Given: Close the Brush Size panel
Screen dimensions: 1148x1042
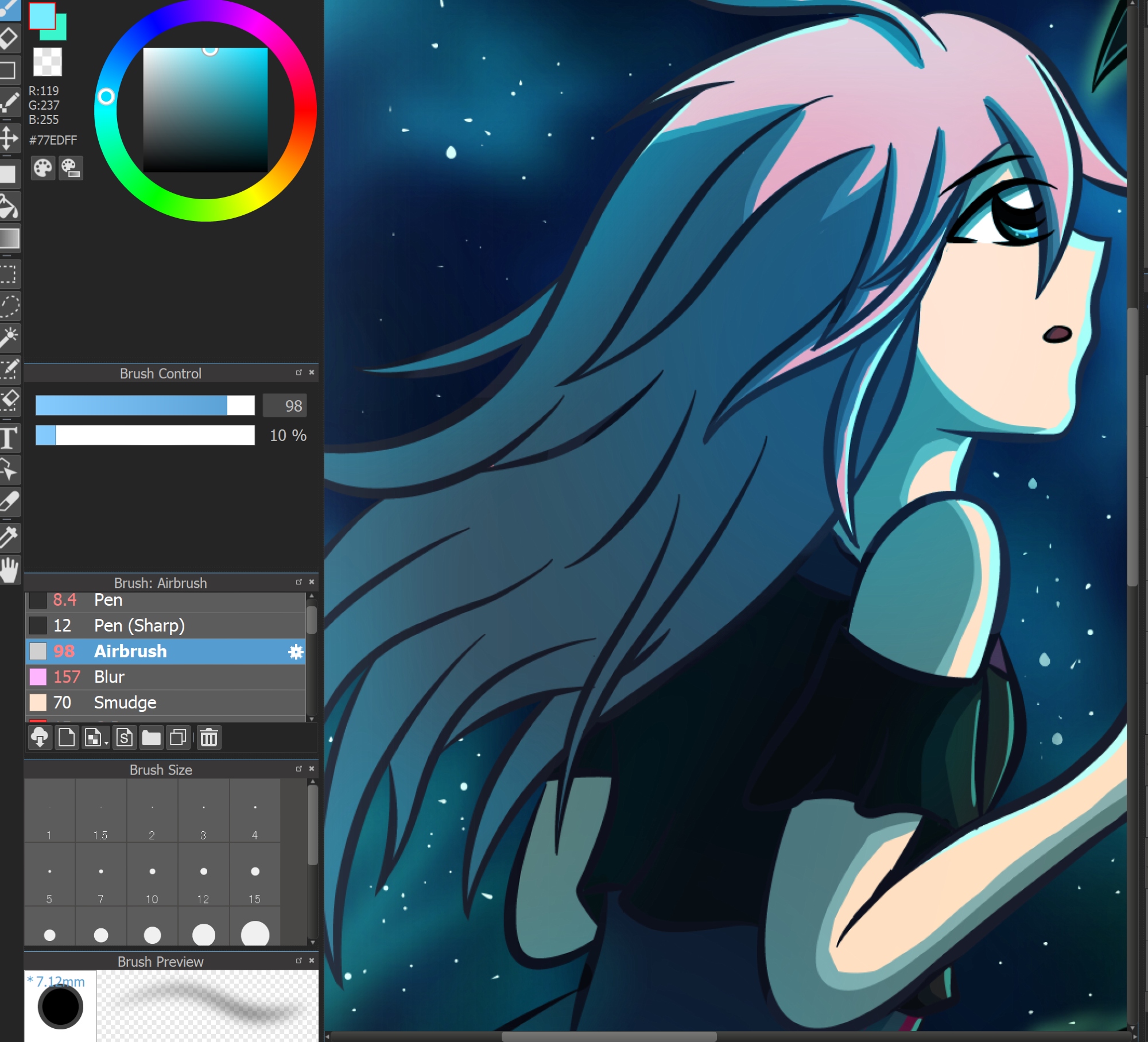Looking at the screenshot, I should (x=312, y=769).
